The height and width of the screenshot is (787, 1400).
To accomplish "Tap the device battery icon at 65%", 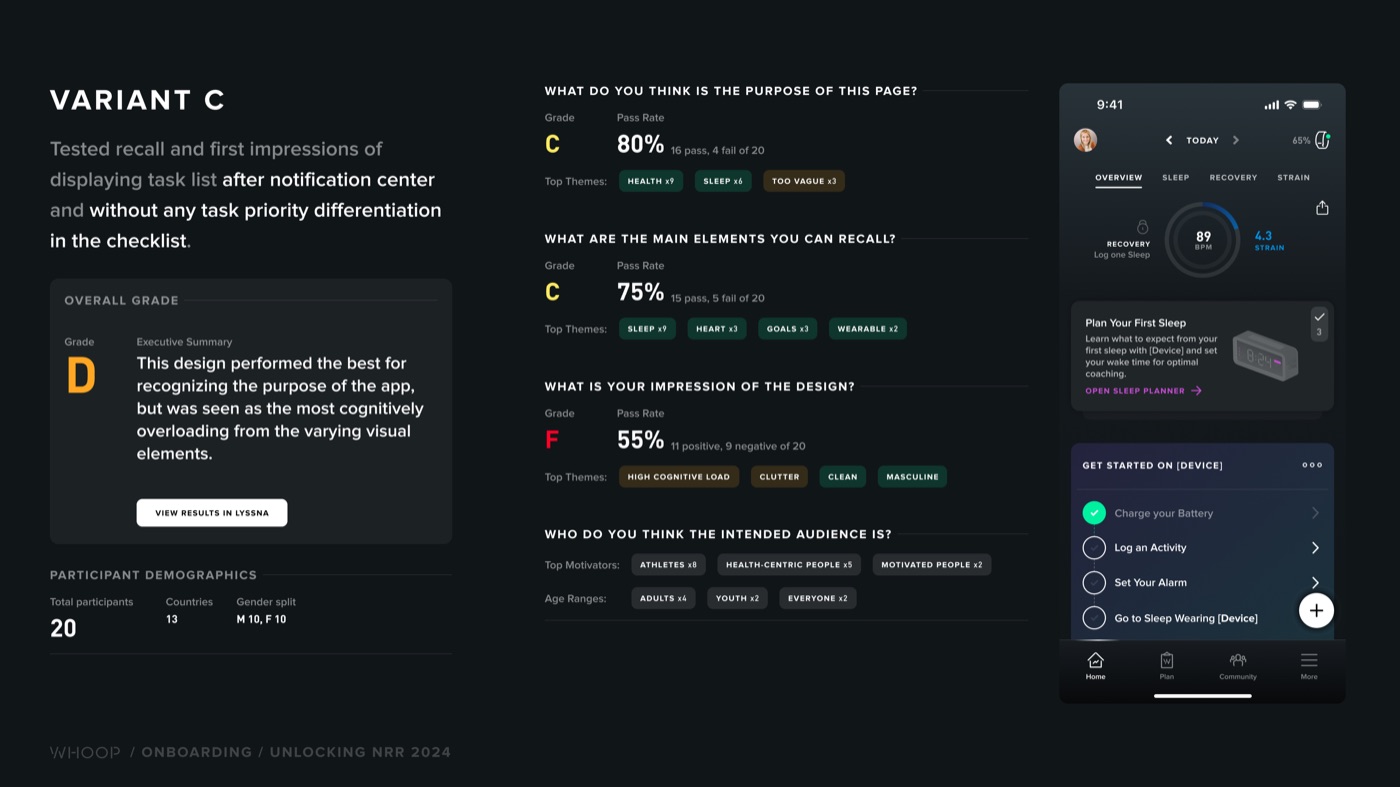I will click(1322, 140).
